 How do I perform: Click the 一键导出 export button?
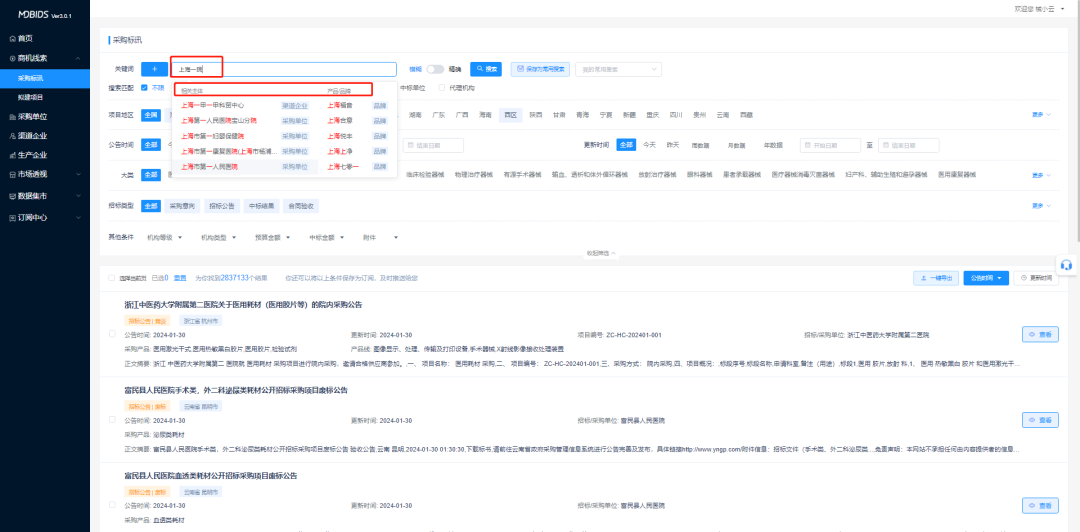(x=935, y=278)
